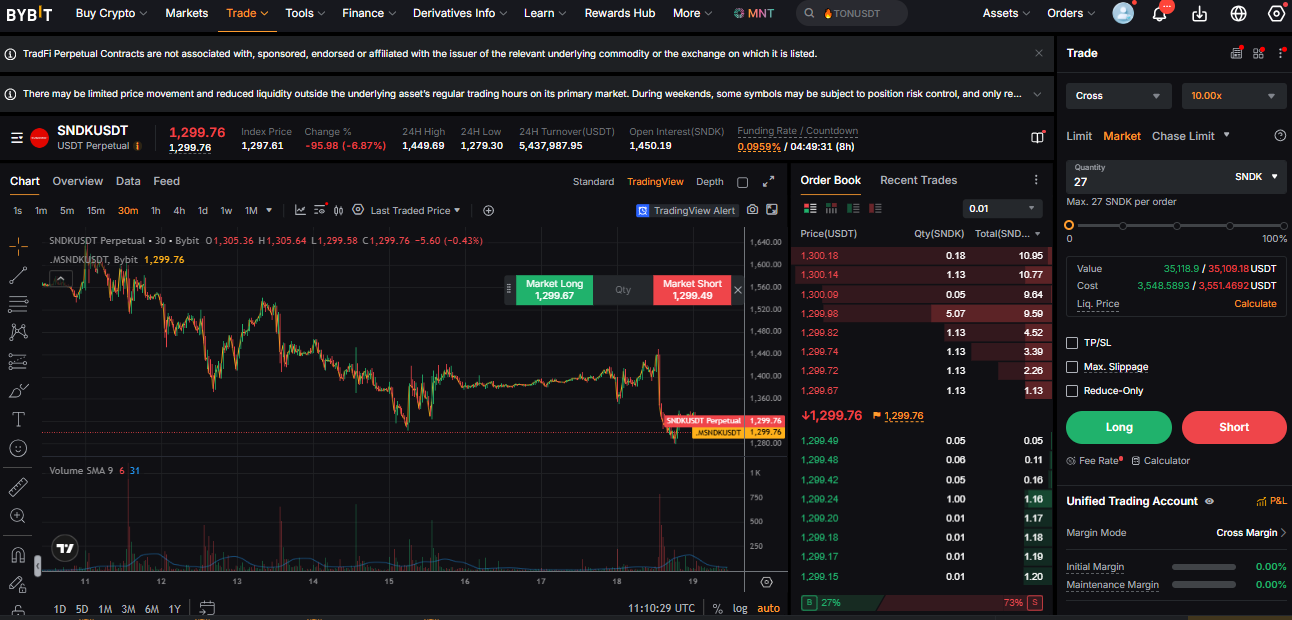Select the ruler measure tool
Viewport: 1292px width, 620px height.
[x=18, y=487]
